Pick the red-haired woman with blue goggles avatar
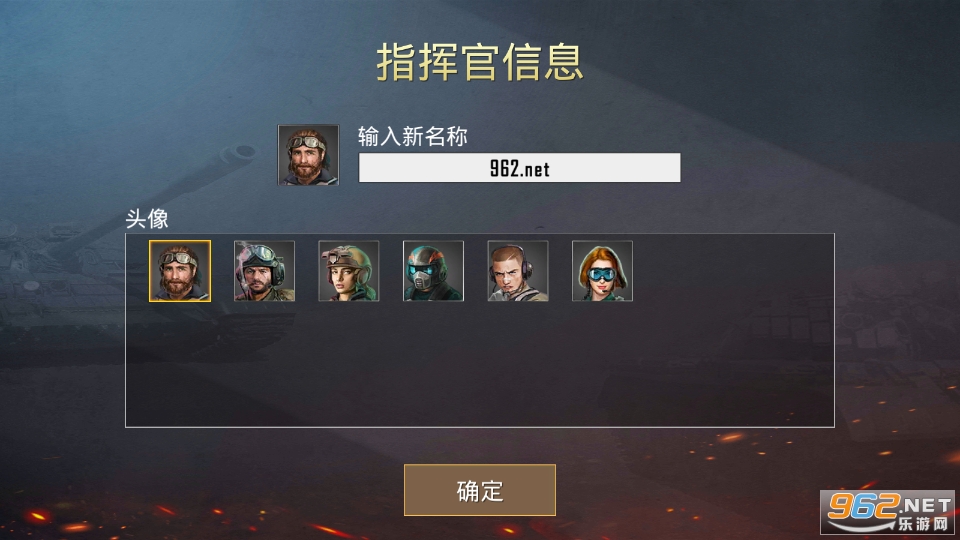Viewport: 960px width, 540px height. [602, 271]
